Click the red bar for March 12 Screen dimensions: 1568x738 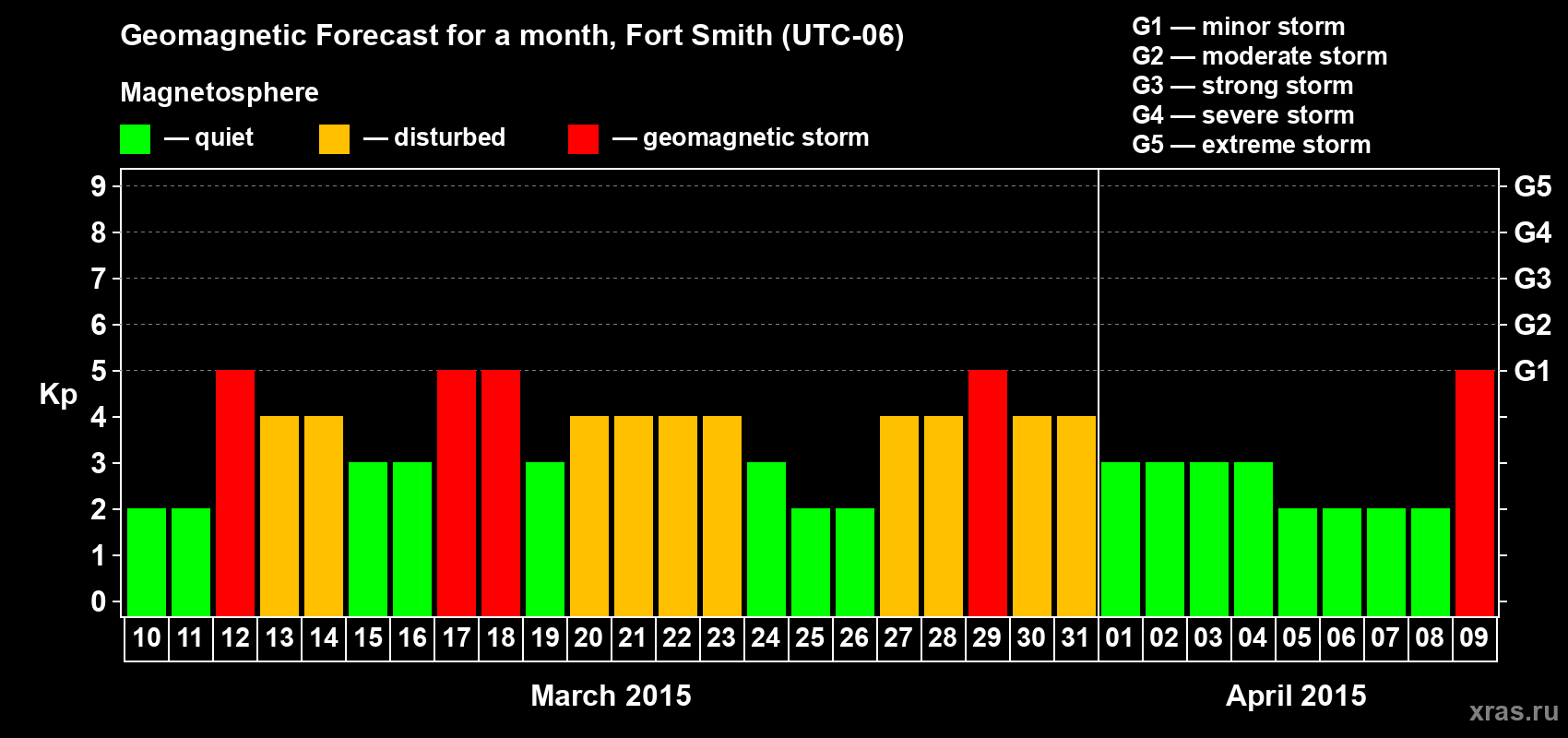coord(235,493)
